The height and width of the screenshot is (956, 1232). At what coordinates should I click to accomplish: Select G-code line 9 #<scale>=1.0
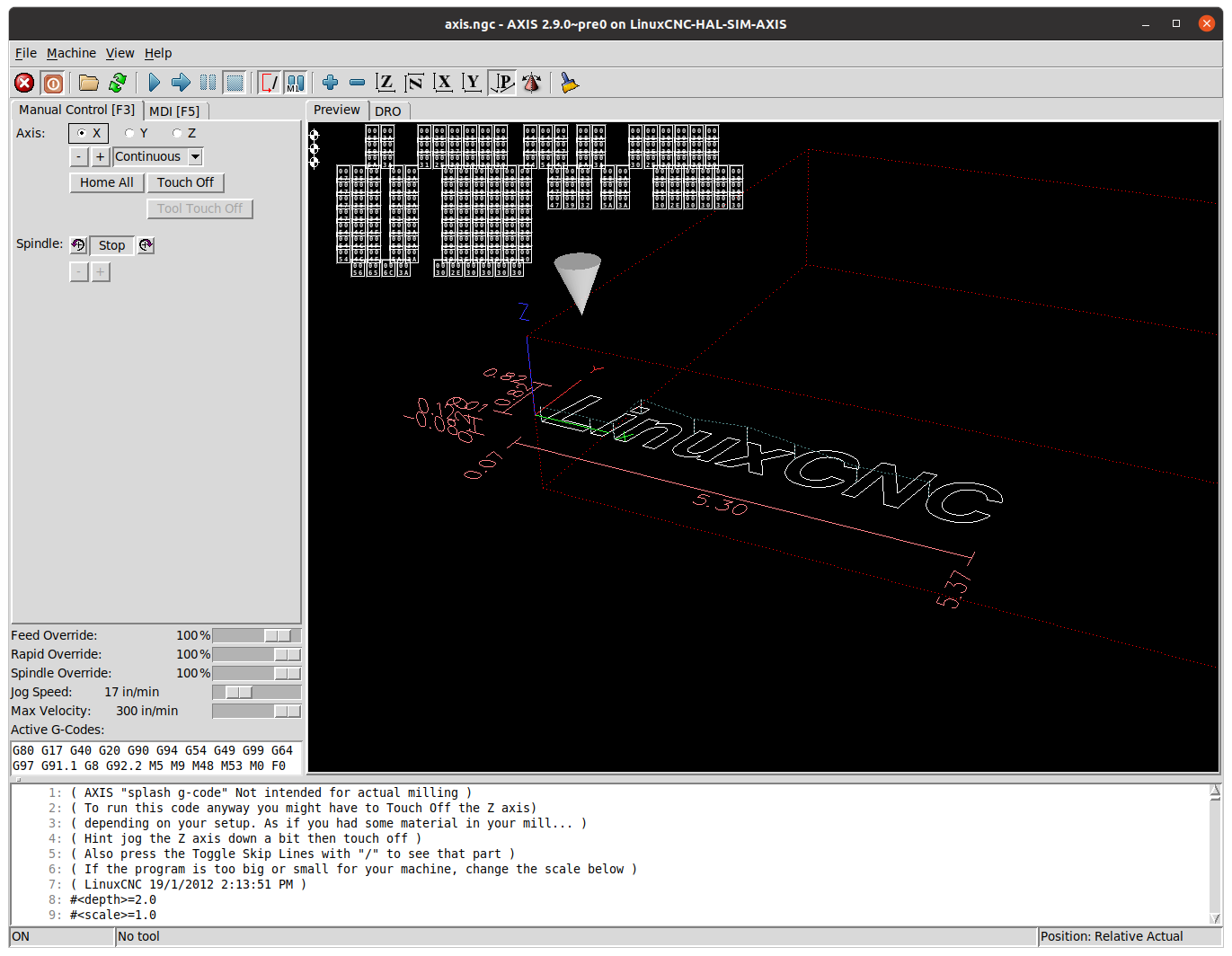tap(113, 915)
